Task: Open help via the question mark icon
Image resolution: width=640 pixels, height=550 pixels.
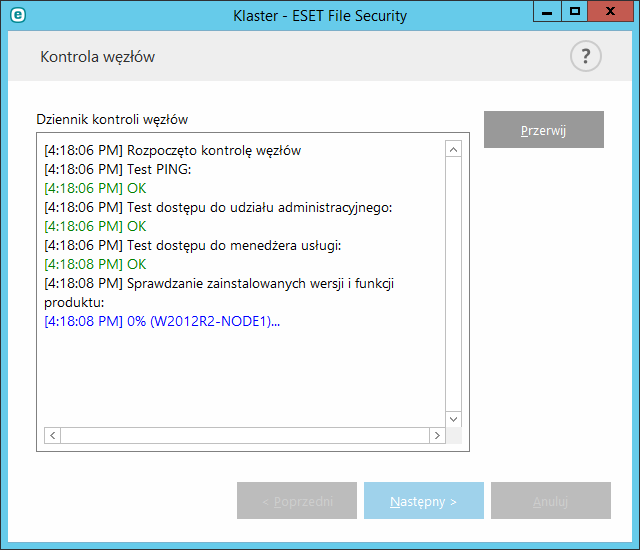Action: click(x=585, y=56)
